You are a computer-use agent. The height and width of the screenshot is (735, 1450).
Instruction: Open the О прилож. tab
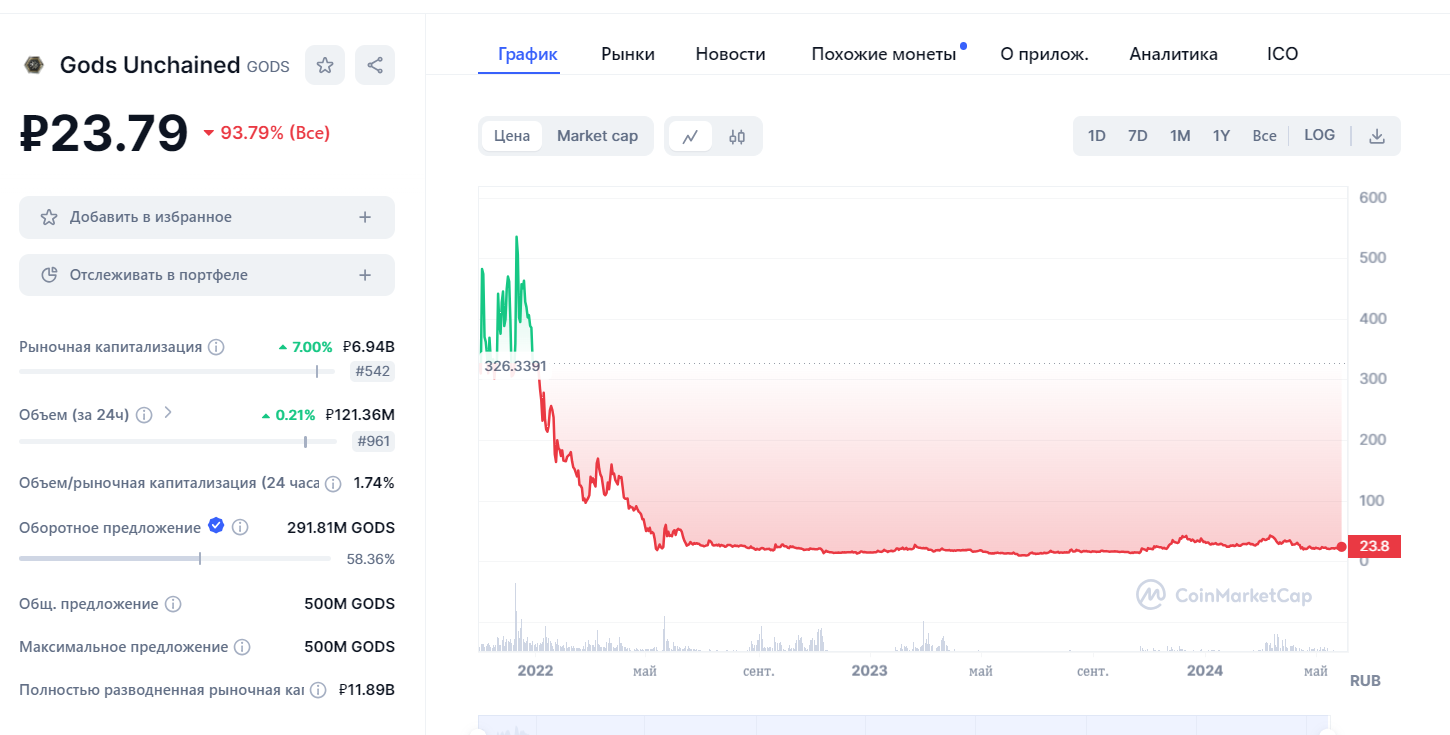1044,54
